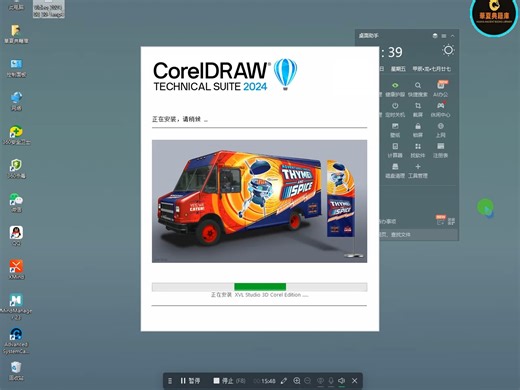This screenshot has width=520, height=390.
Task: Open the Network desktop icon
Action: 16,101
